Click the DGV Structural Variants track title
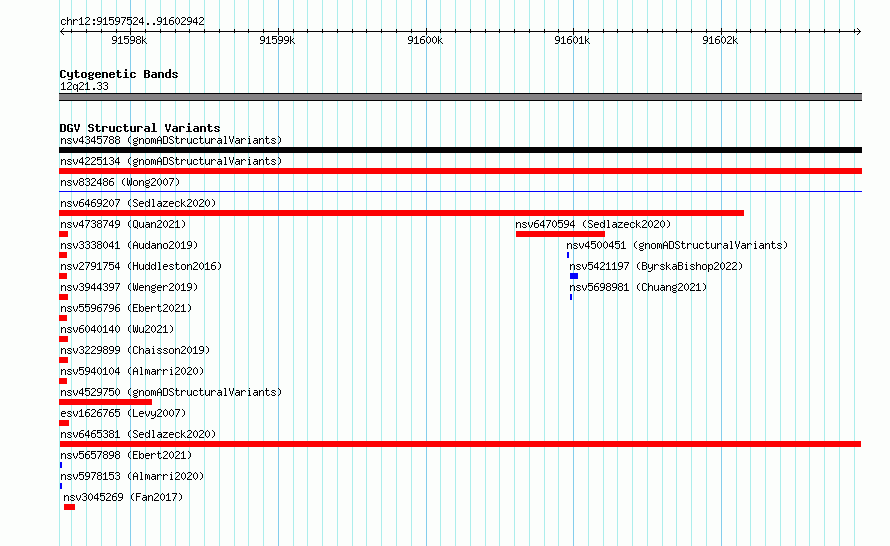Viewport: 890px width, 546px height. coord(140,128)
